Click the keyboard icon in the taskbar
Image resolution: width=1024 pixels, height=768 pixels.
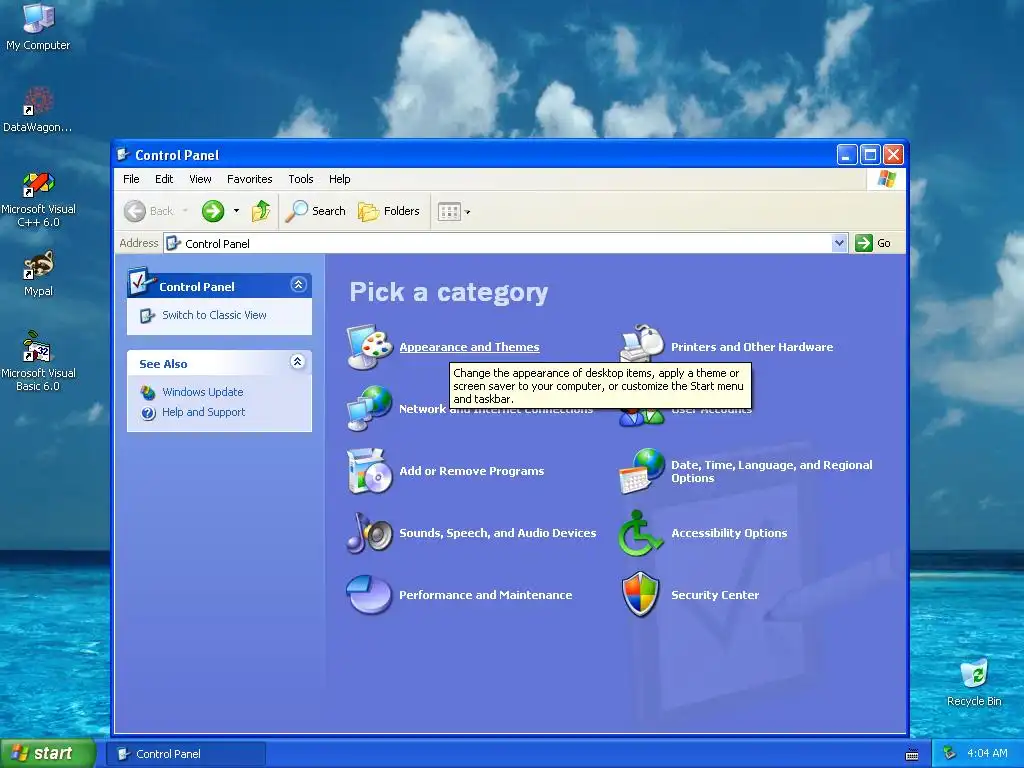point(912,755)
